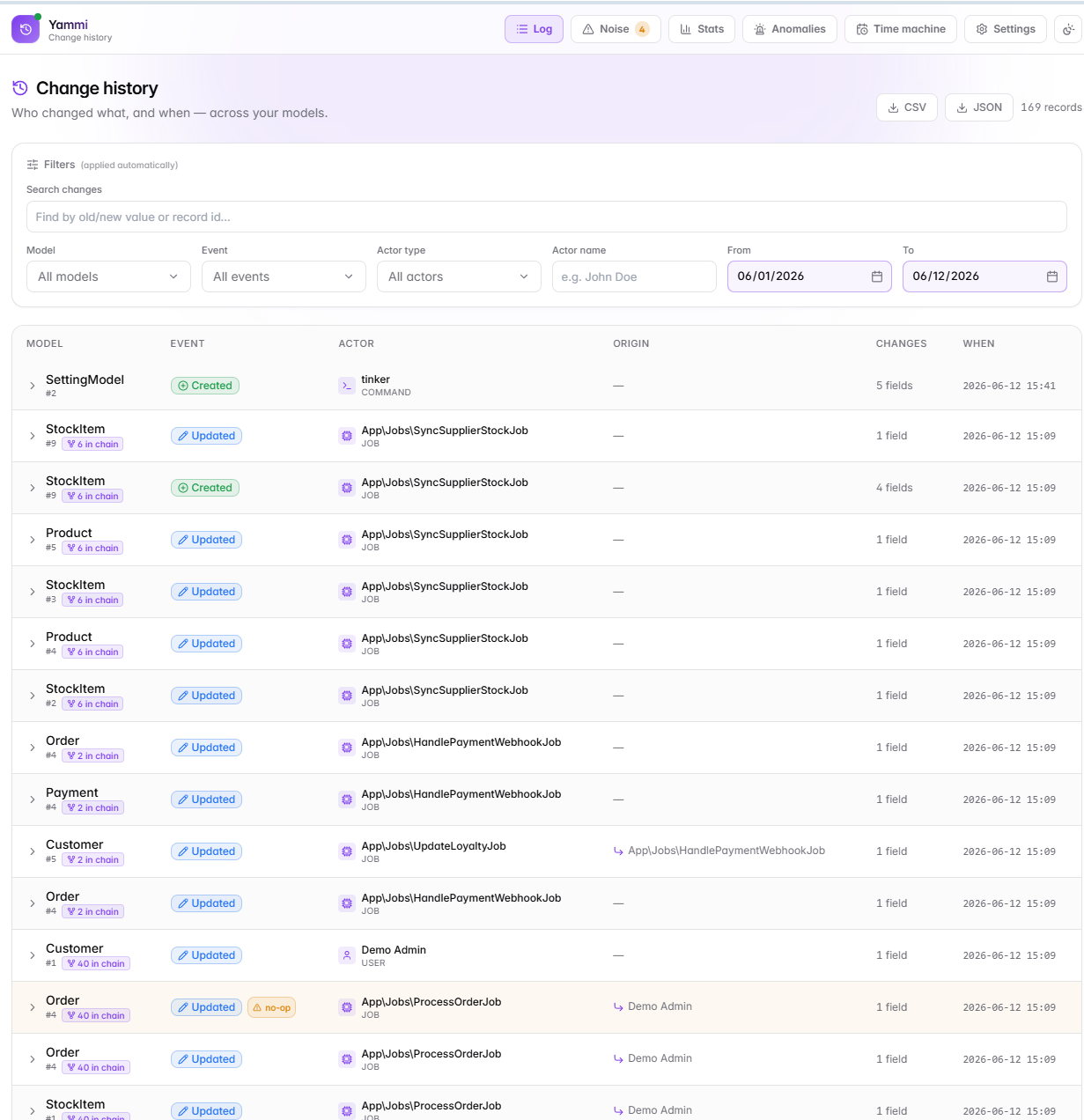Open the Noise tab
1084x1120 pixels.
point(616,29)
